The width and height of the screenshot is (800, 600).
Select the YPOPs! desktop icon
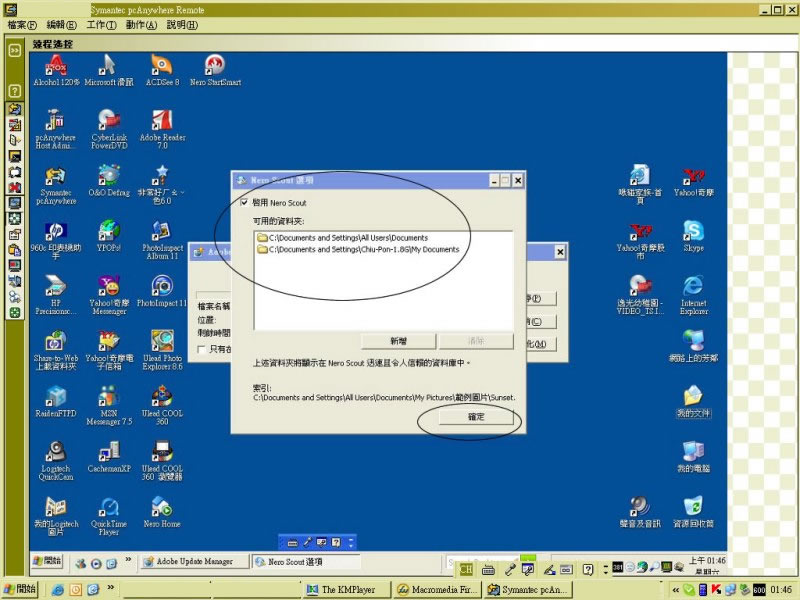(x=109, y=236)
